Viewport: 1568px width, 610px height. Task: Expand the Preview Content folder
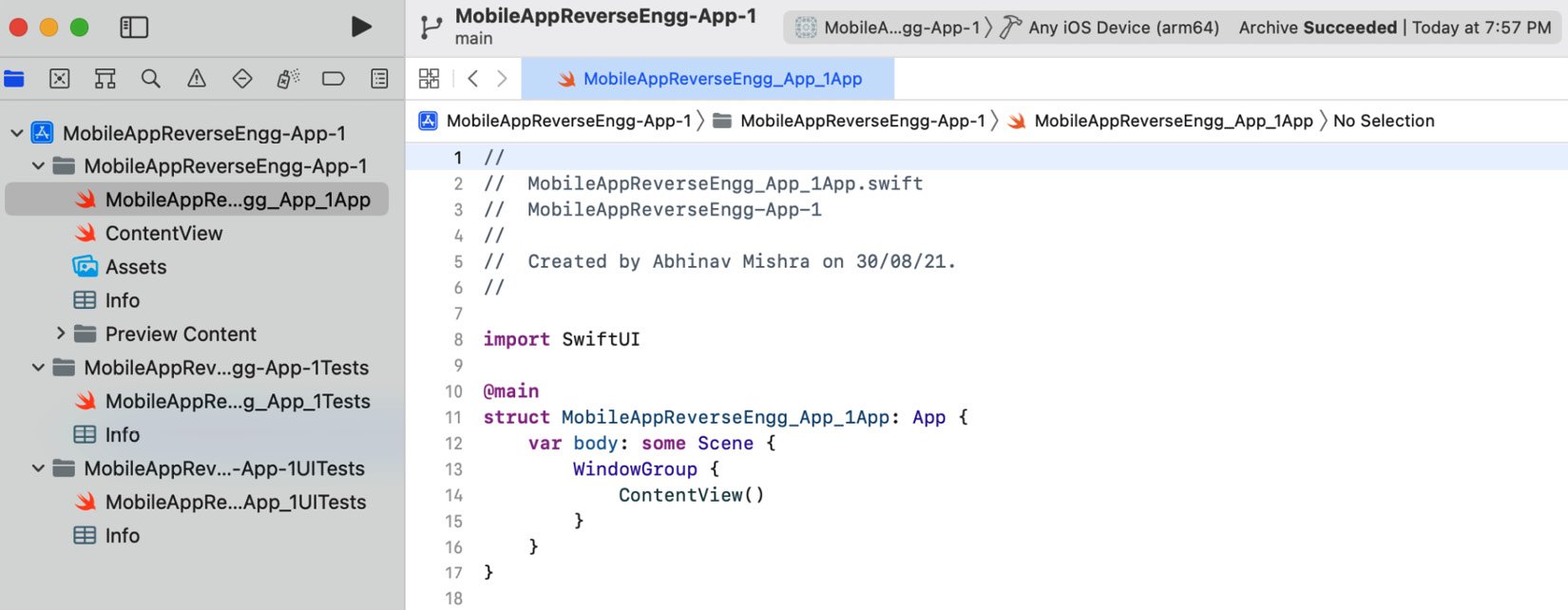tap(61, 334)
